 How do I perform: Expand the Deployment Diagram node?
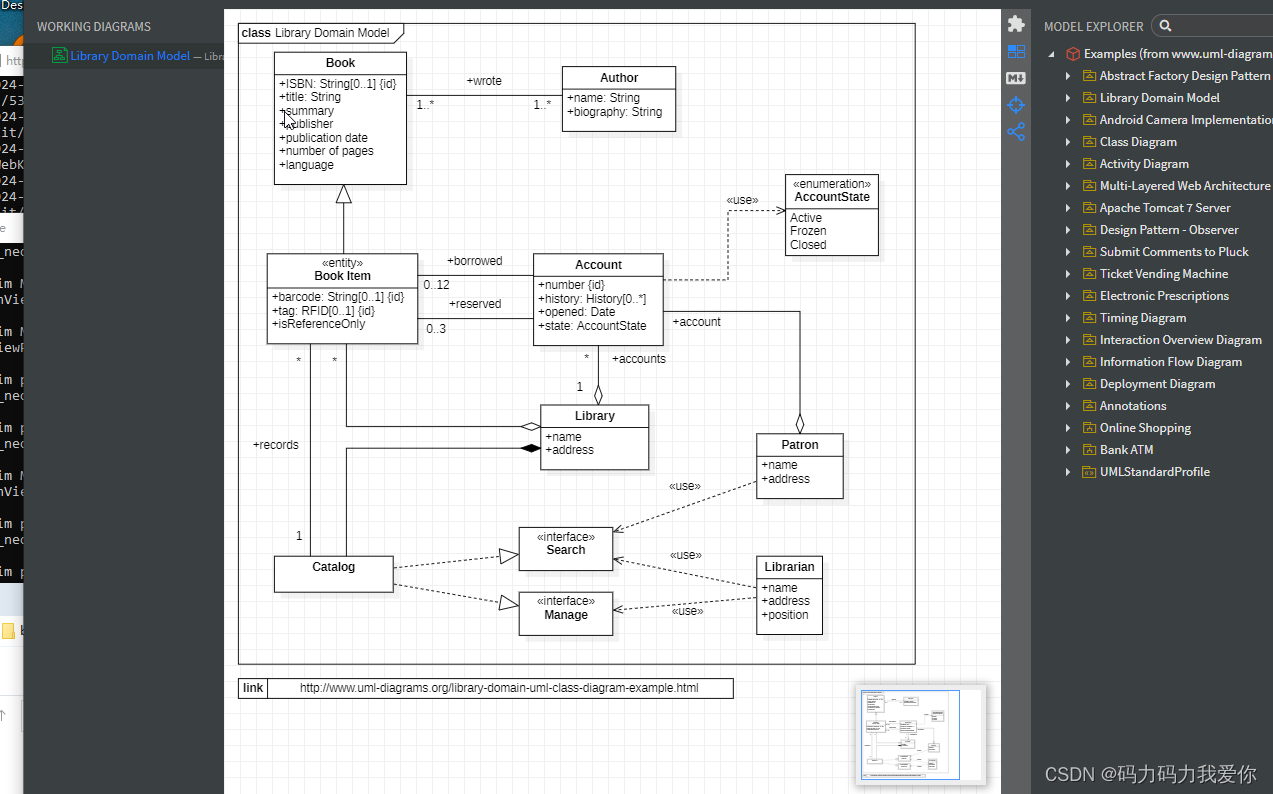coord(1068,384)
